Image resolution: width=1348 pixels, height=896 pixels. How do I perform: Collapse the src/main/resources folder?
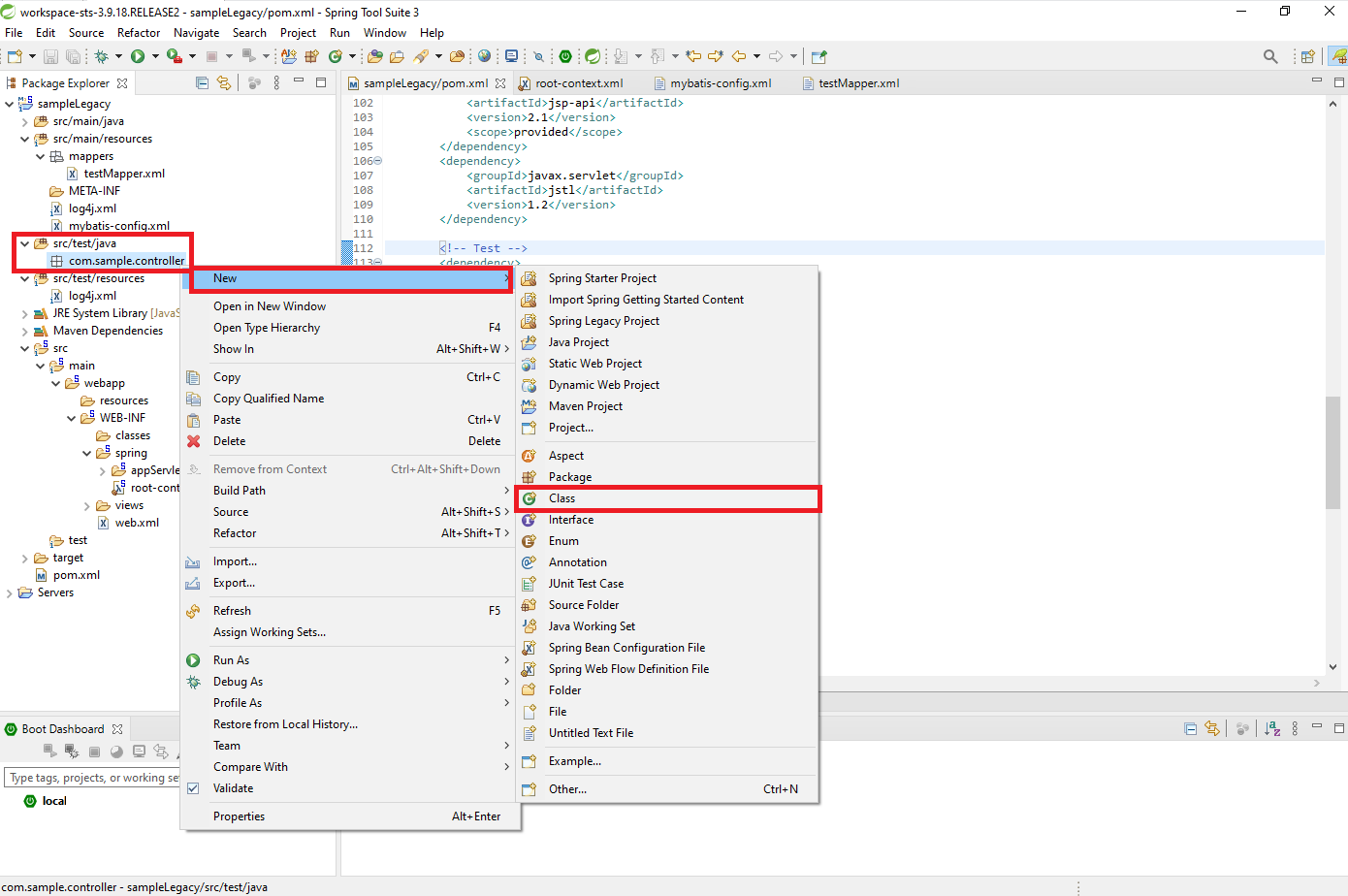click(24, 139)
